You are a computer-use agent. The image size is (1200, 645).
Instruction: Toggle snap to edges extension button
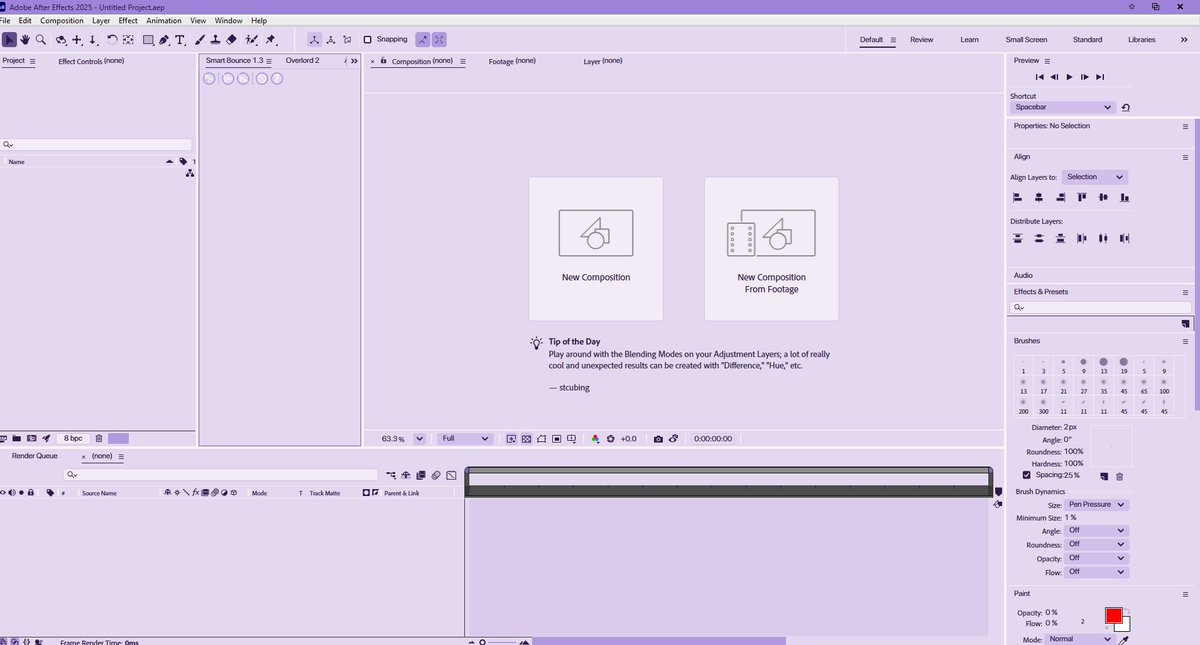coord(423,40)
